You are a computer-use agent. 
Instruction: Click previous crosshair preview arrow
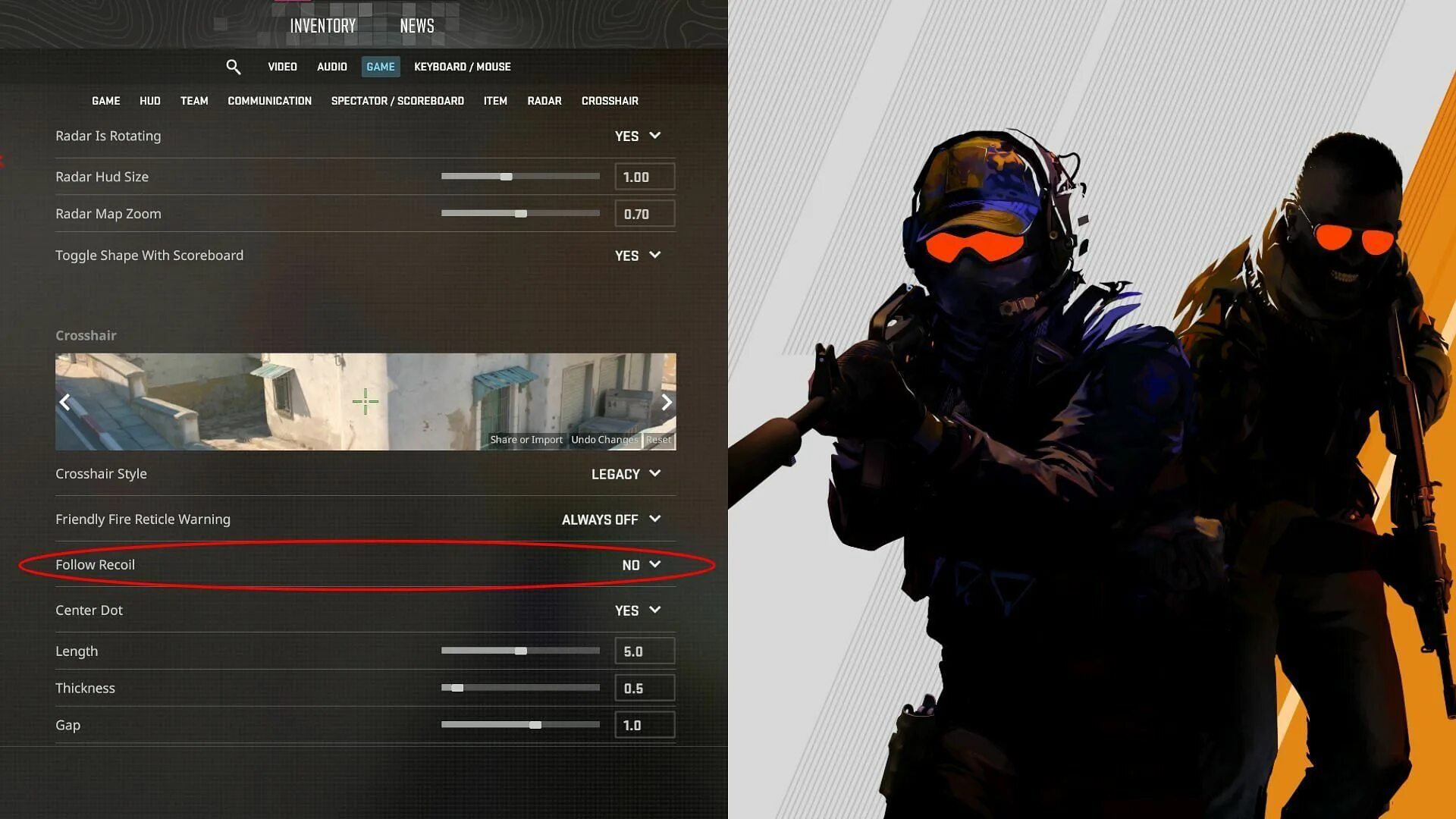(65, 401)
